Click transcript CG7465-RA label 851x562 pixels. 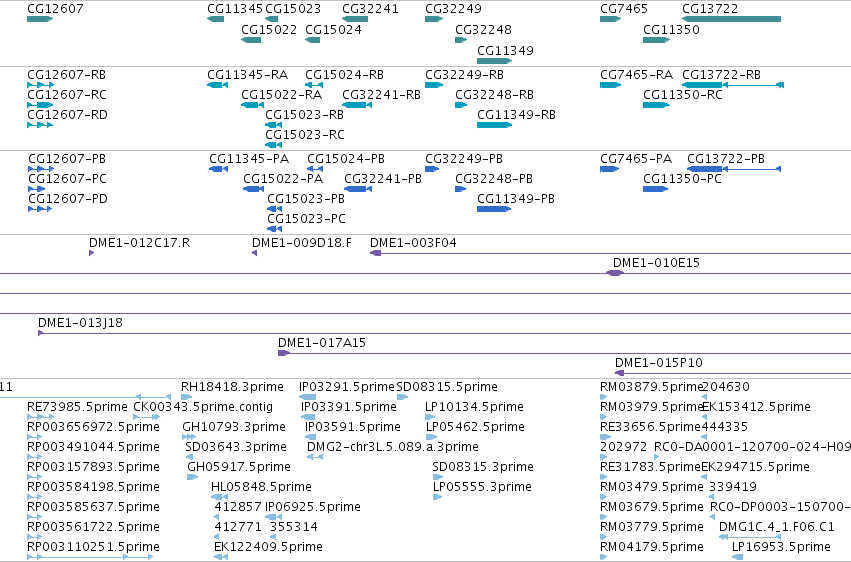(x=637, y=74)
